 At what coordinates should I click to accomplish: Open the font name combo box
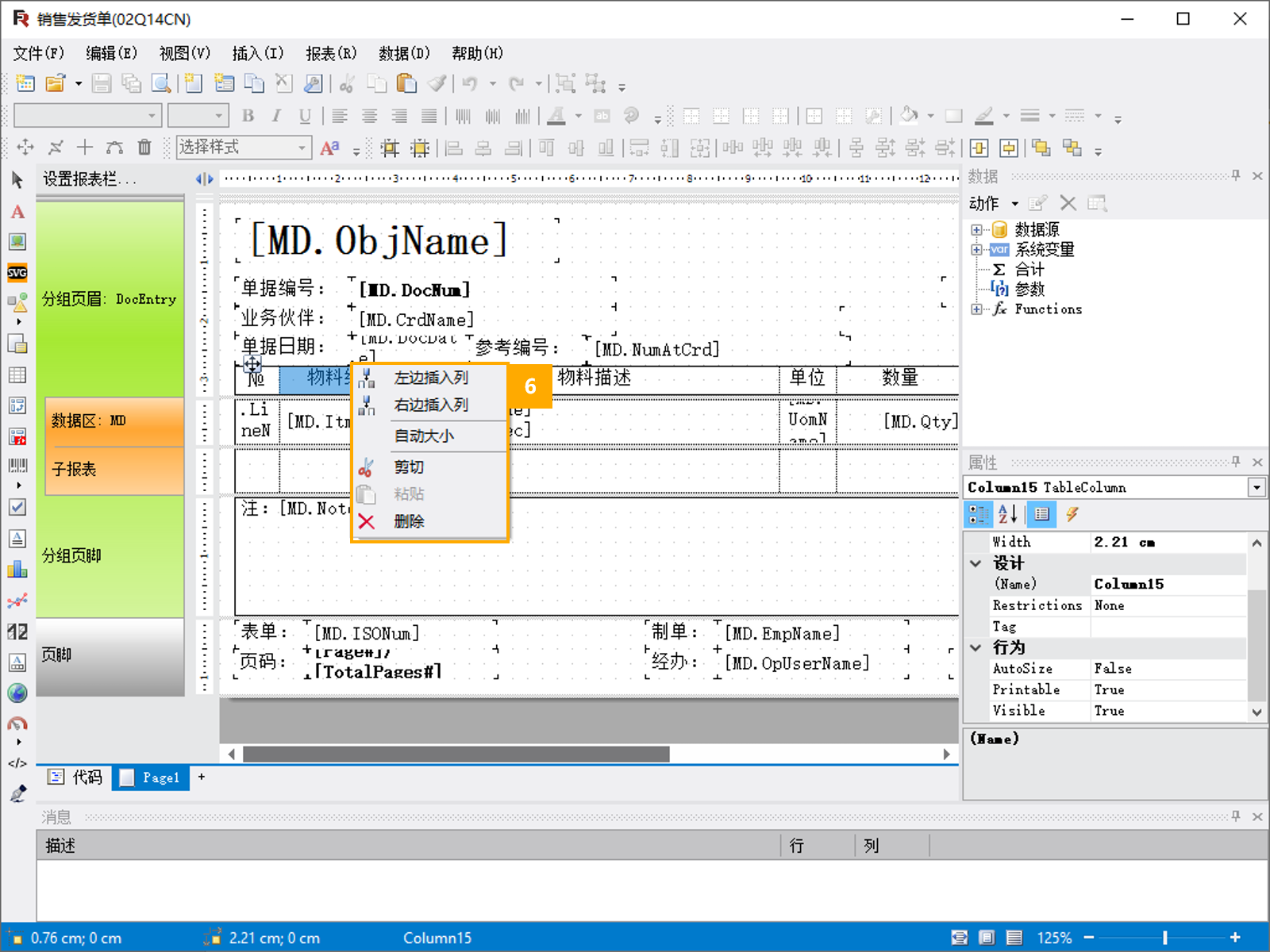click(88, 116)
